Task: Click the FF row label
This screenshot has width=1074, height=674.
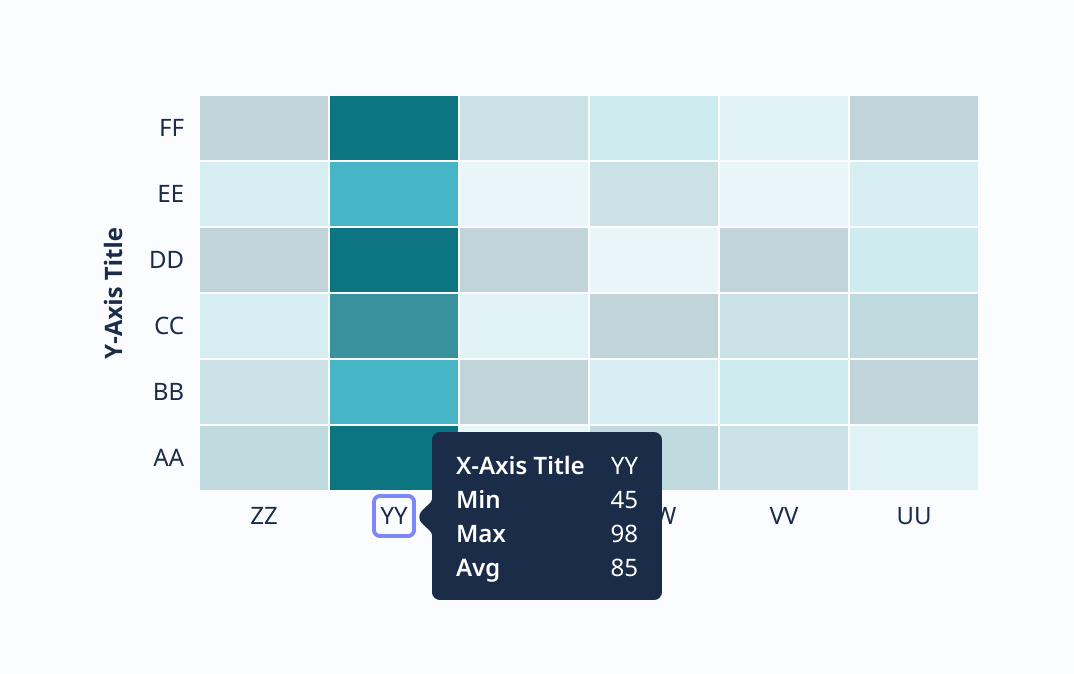Action: (171, 128)
